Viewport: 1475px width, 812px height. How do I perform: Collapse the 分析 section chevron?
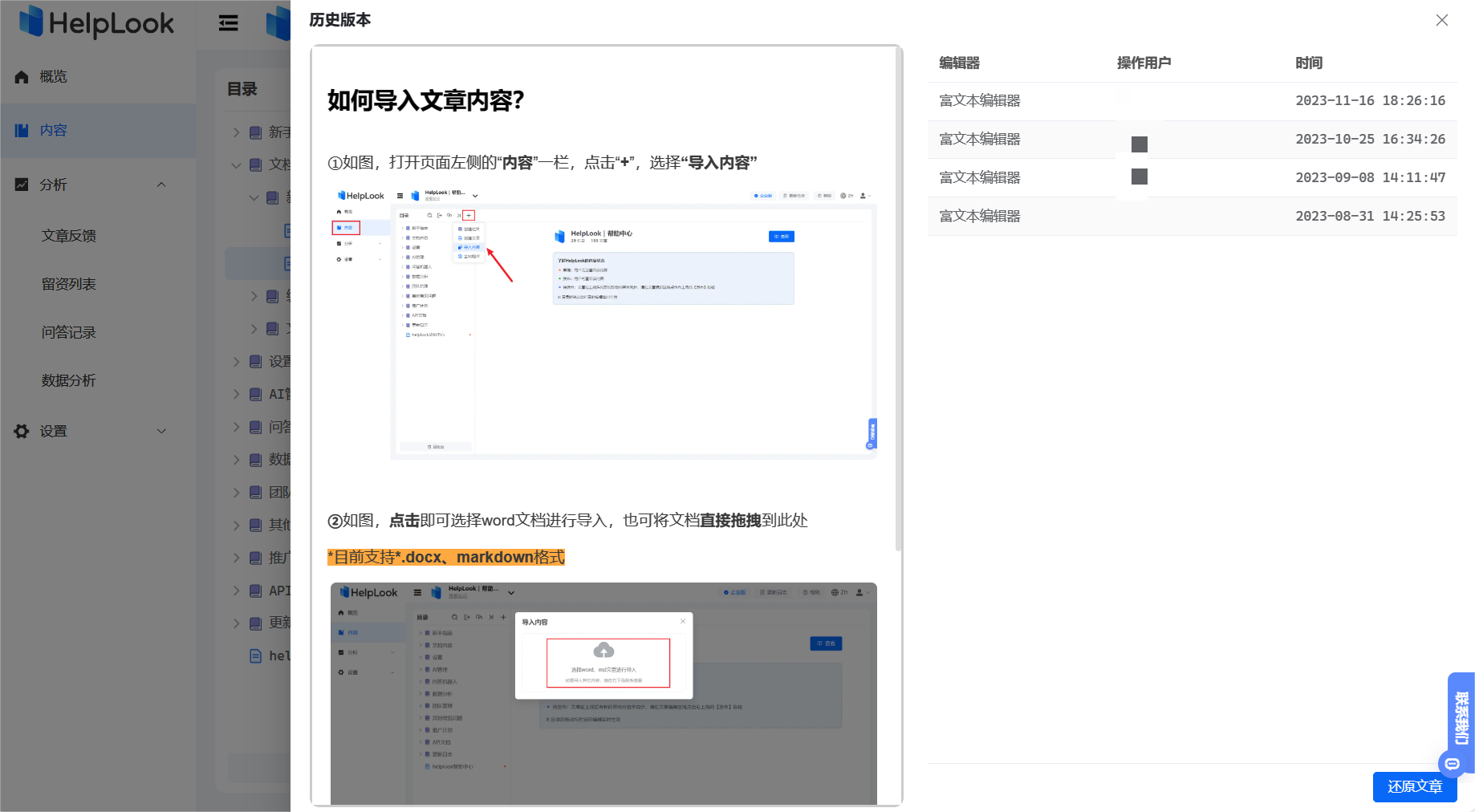click(x=161, y=185)
